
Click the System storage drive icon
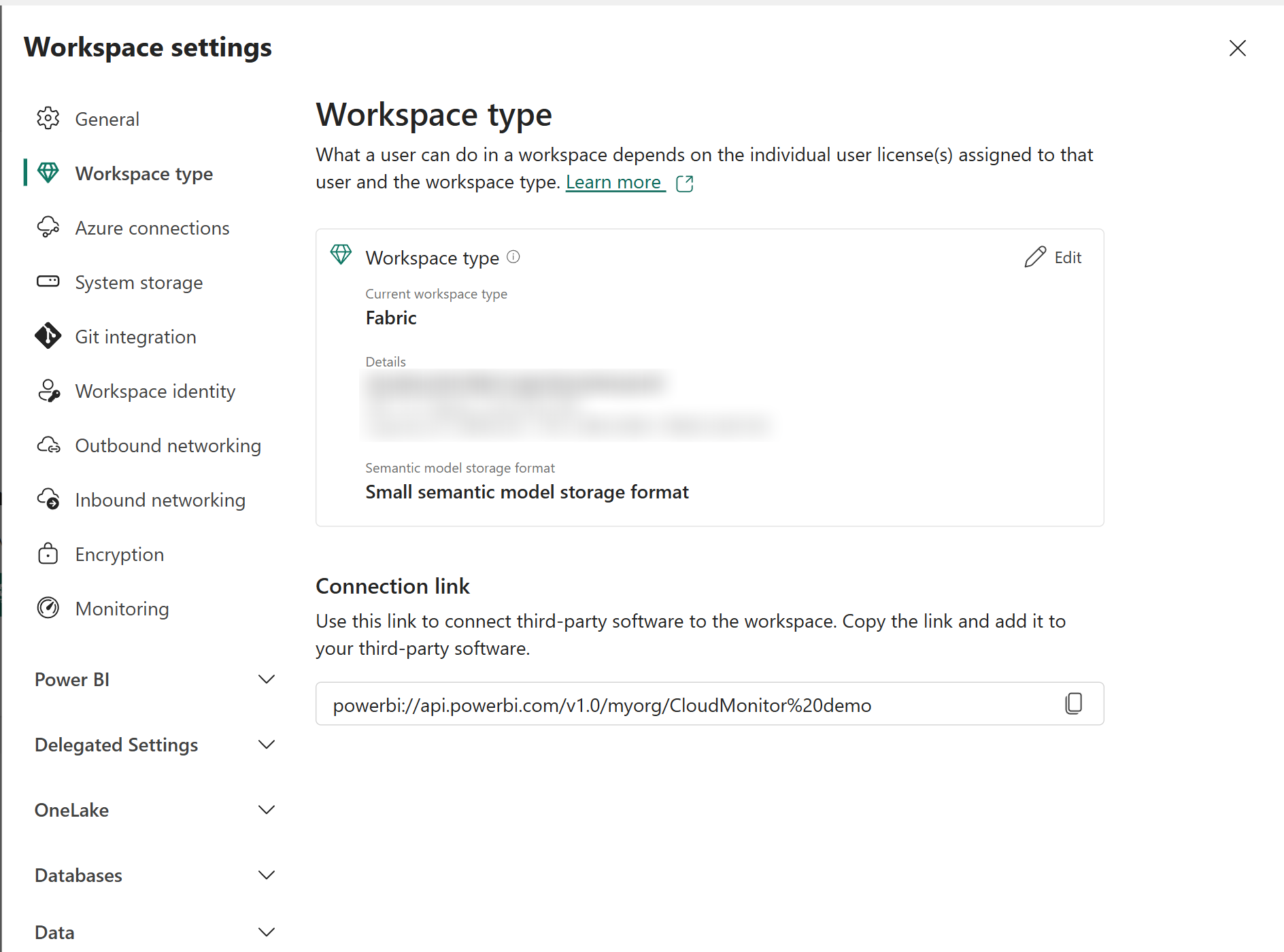point(48,282)
